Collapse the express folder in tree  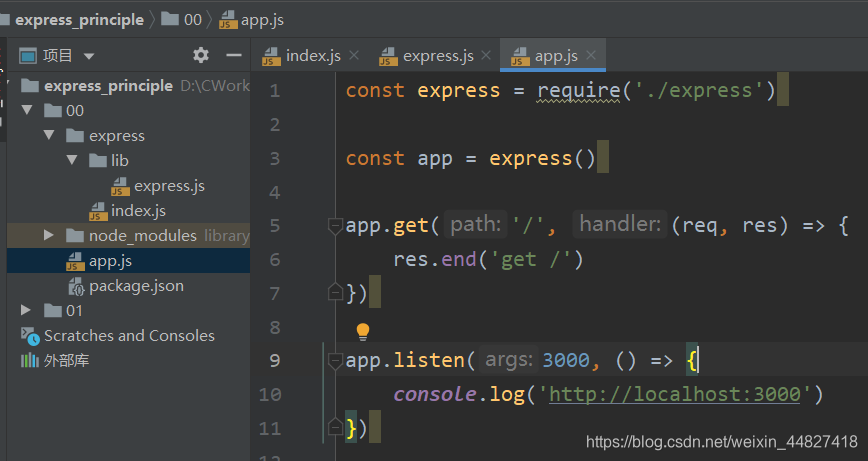pyautogui.click(x=49, y=135)
